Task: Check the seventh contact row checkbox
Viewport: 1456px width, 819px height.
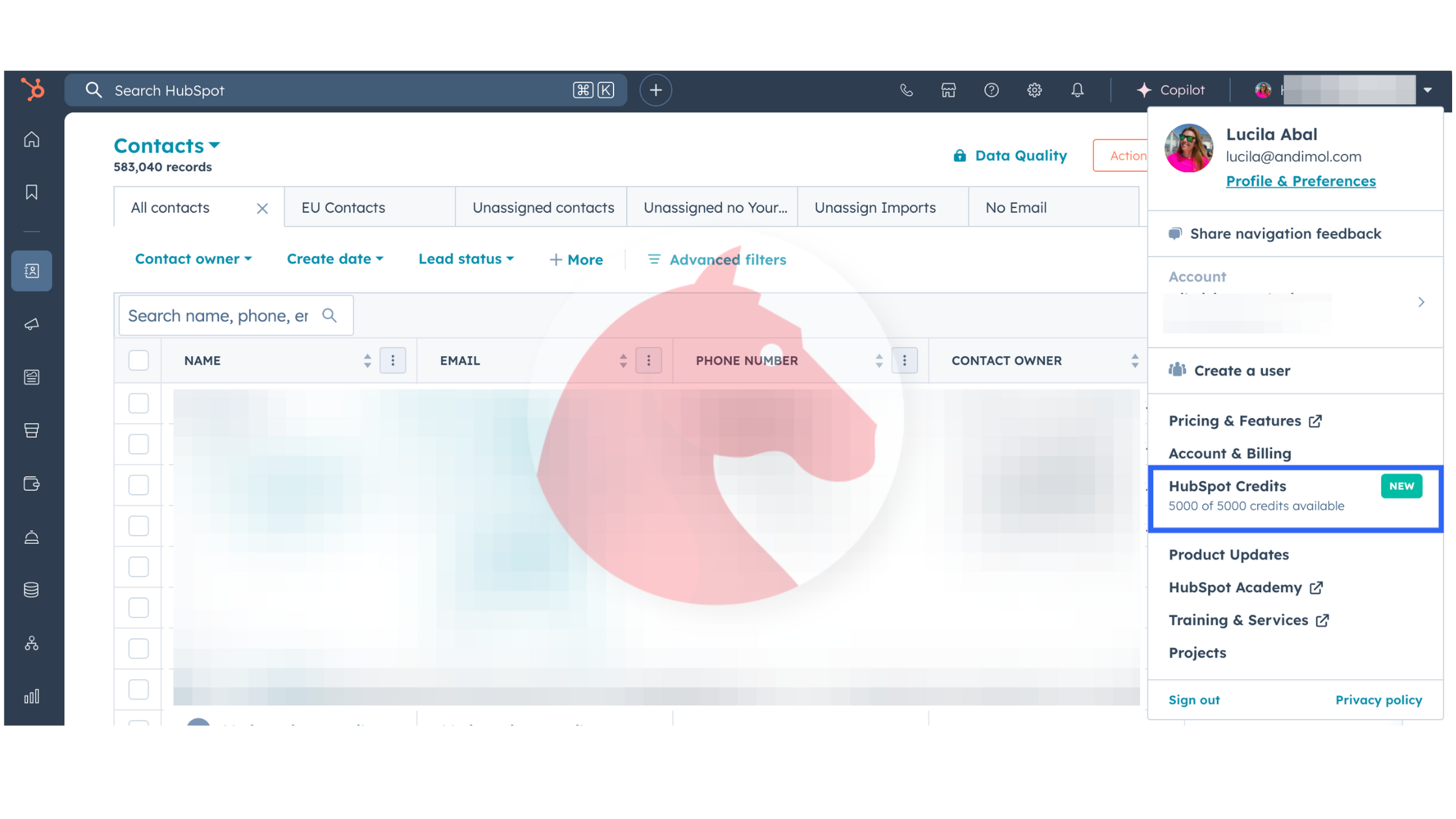Action: click(x=138, y=649)
